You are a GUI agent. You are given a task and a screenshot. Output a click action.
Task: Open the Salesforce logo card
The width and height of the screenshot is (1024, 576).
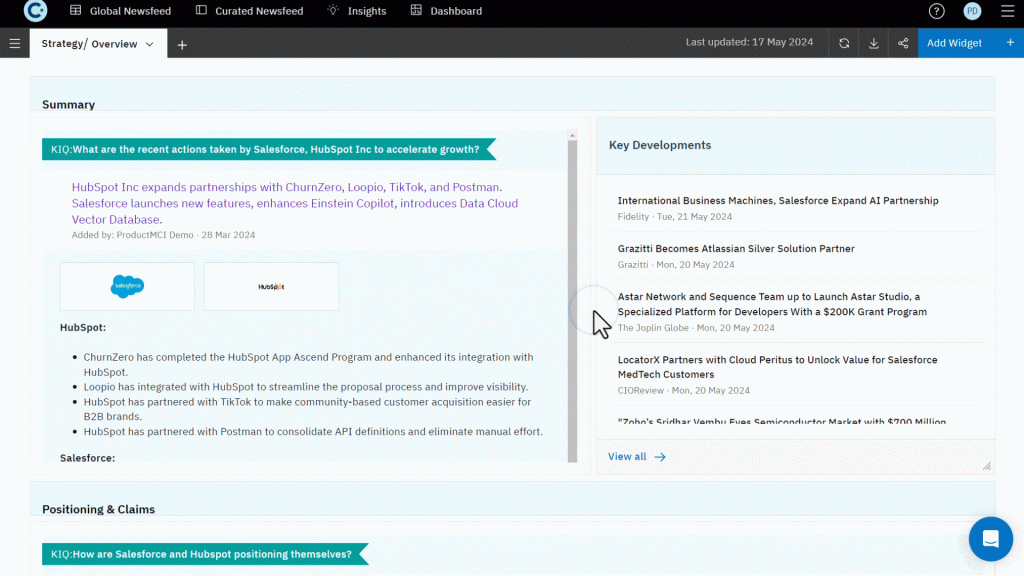click(127, 286)
